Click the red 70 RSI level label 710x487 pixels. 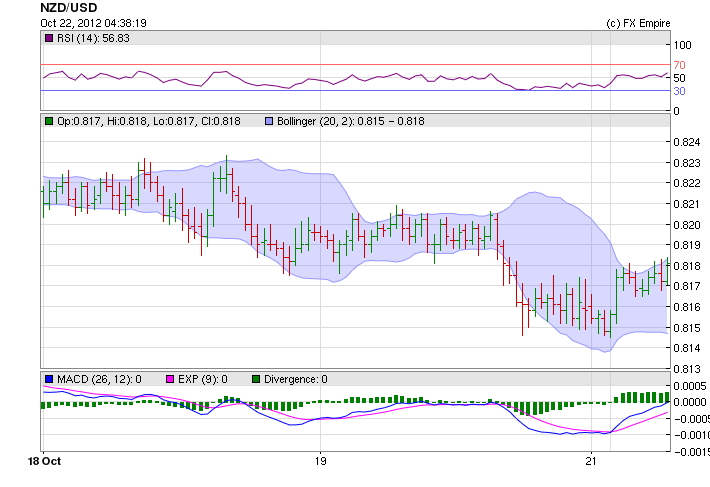(679, 65)
